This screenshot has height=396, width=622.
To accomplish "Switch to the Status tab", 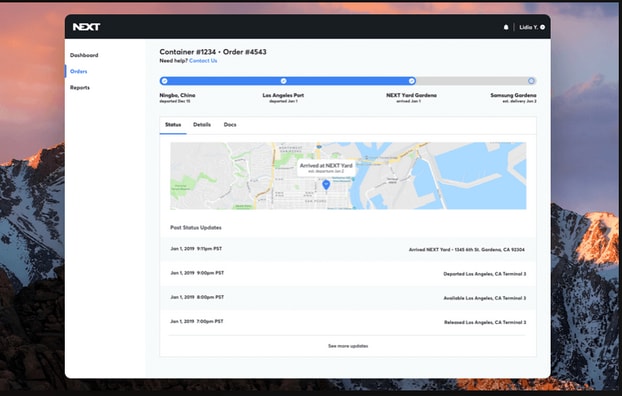I will click(x=173, y=125).
